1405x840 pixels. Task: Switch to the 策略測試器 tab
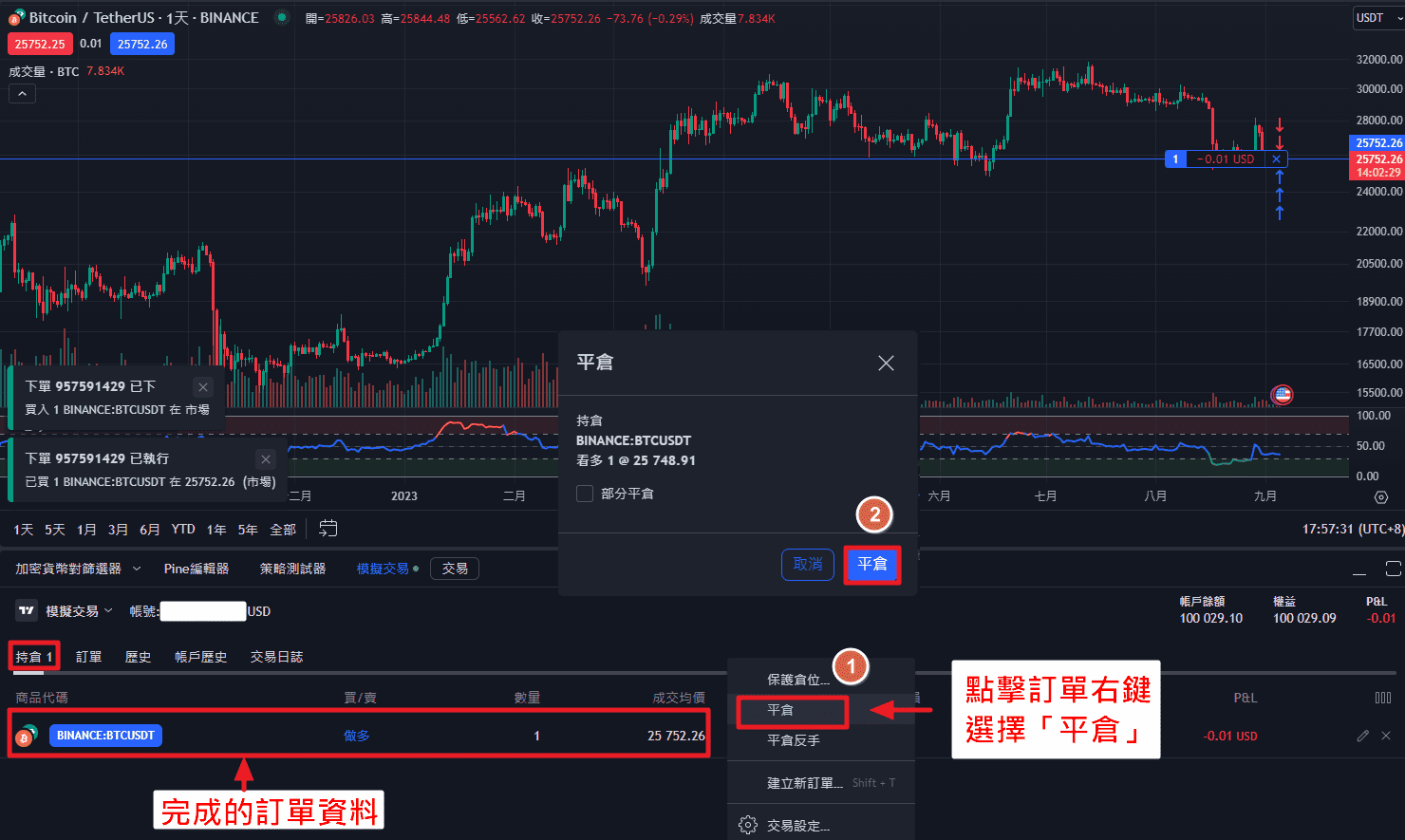point(292,569)
